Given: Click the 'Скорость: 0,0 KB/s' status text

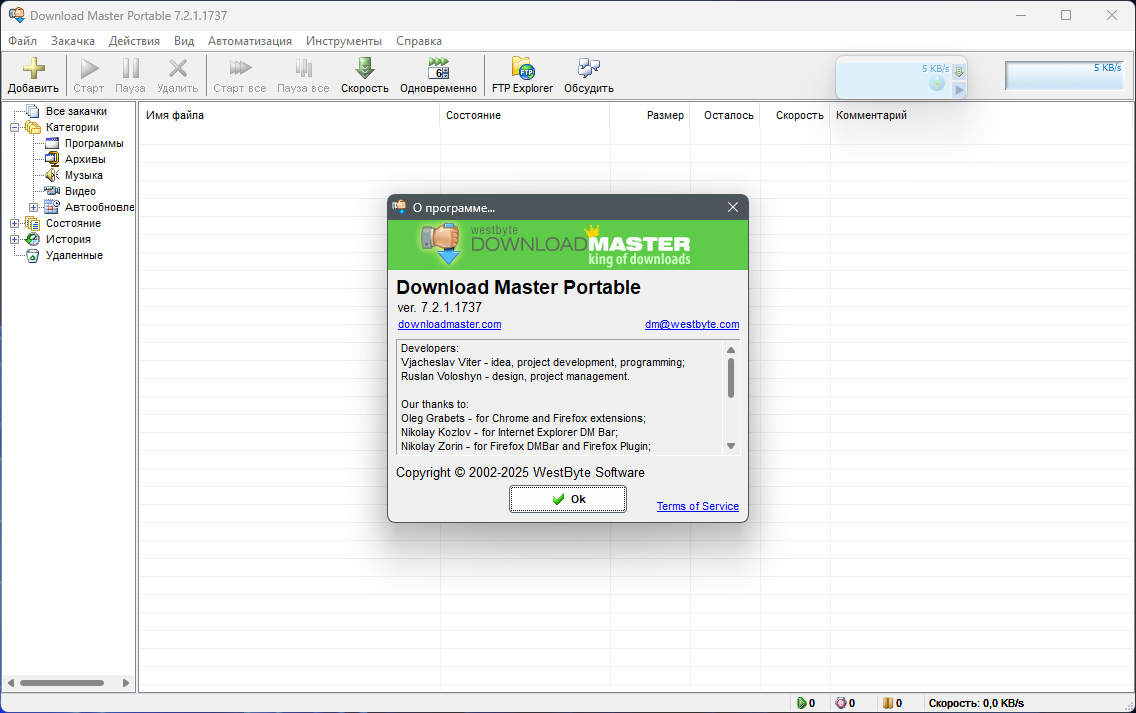Looking at the screenshot, I should pyautogui.click(x=976, y=703).
